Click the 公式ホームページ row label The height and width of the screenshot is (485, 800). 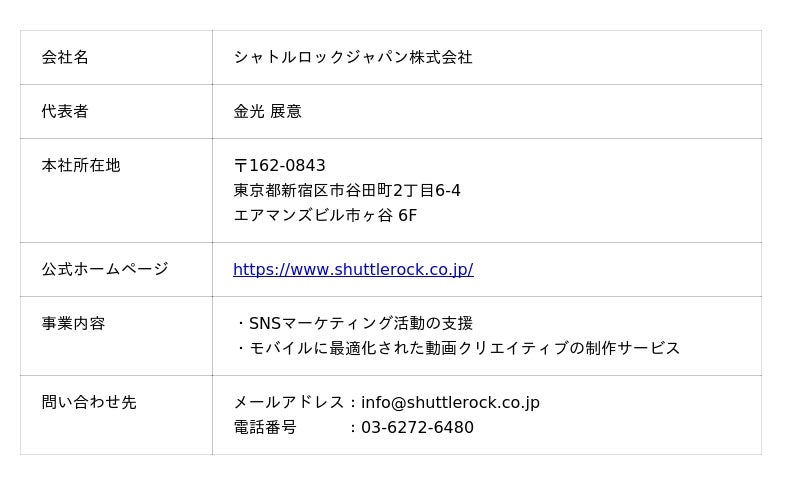[105, 269]
